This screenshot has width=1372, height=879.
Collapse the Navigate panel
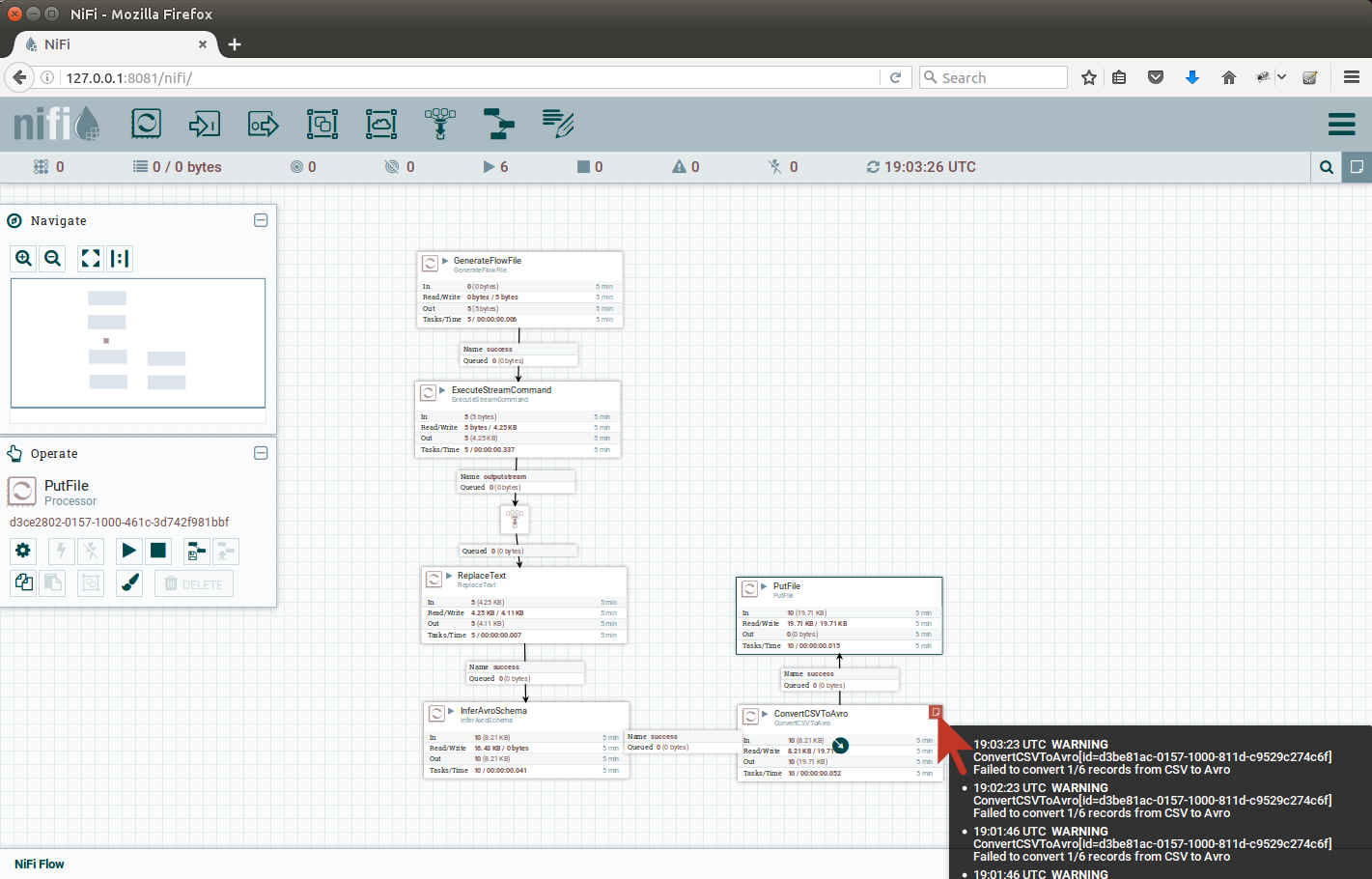pos(261,220)
